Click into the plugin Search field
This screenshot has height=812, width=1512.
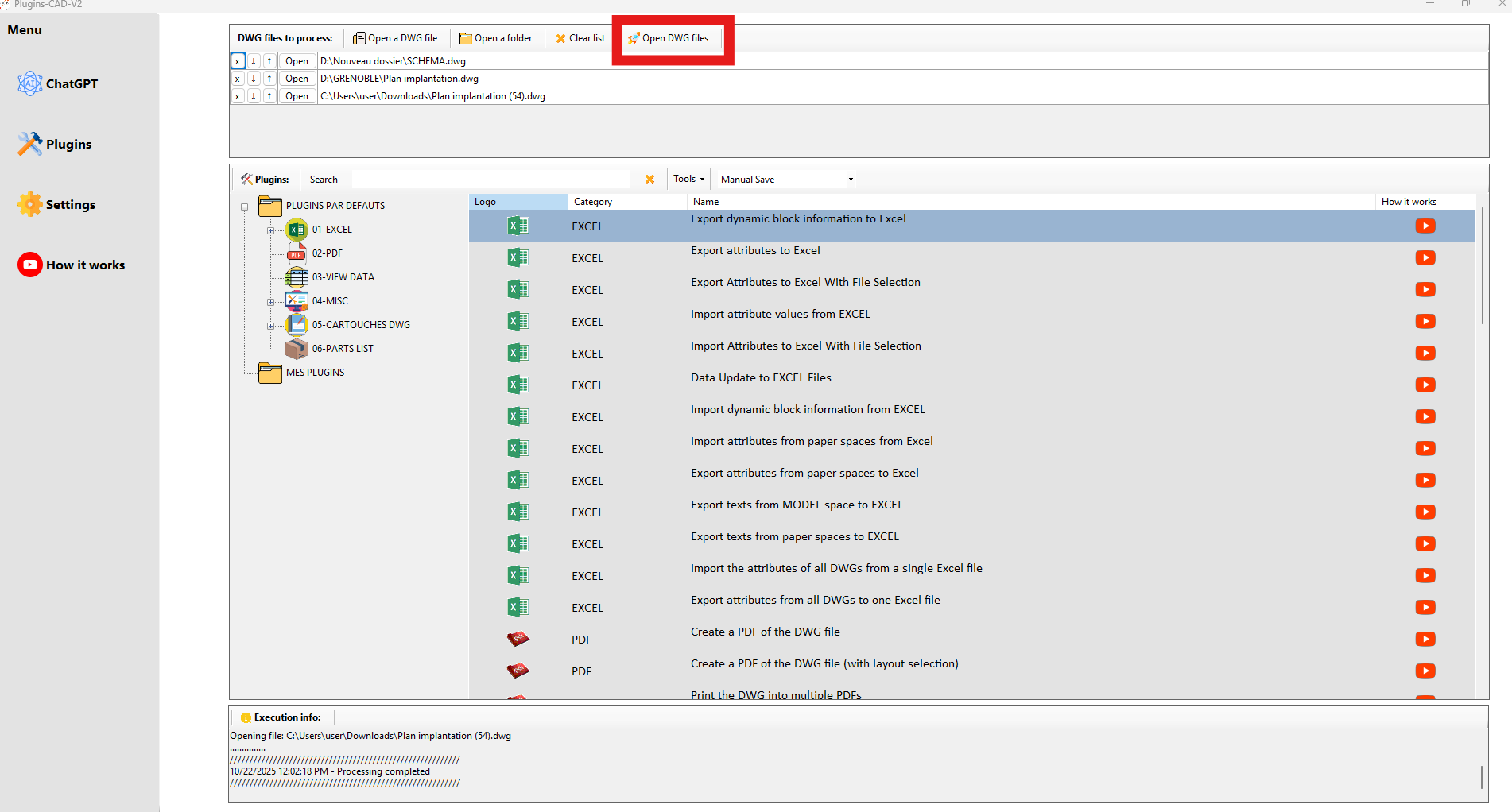point(490,180)
